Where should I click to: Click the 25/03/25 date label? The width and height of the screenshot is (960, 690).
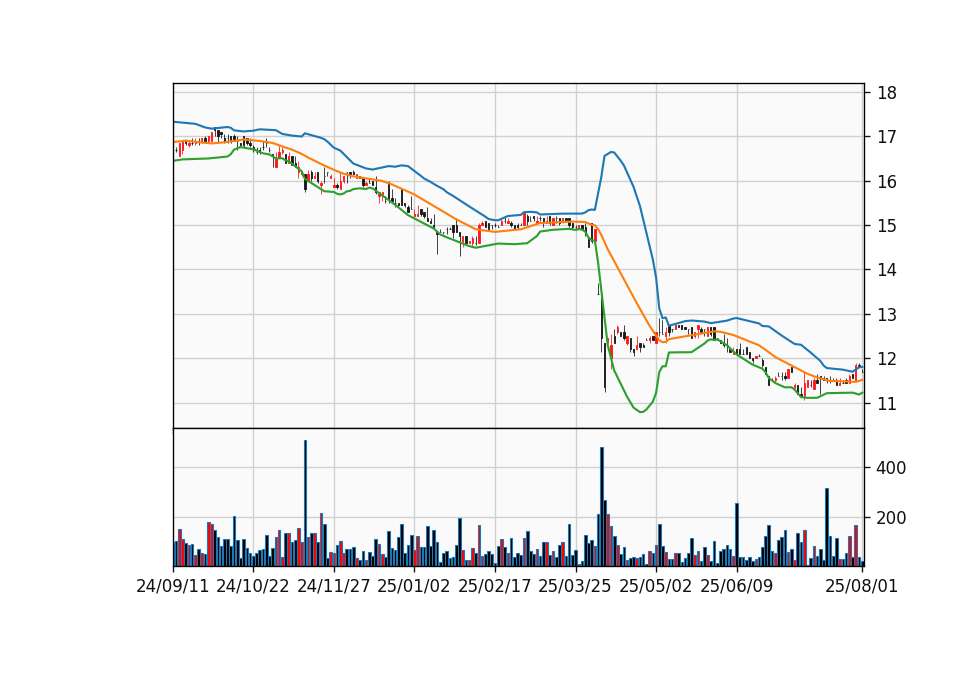575,587
